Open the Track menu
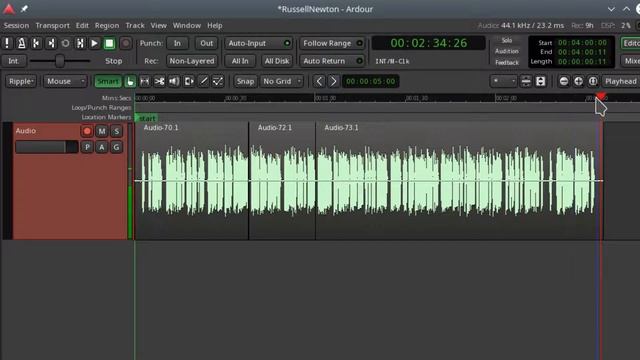Screen dimensions: 640x360 coord(135,25)
